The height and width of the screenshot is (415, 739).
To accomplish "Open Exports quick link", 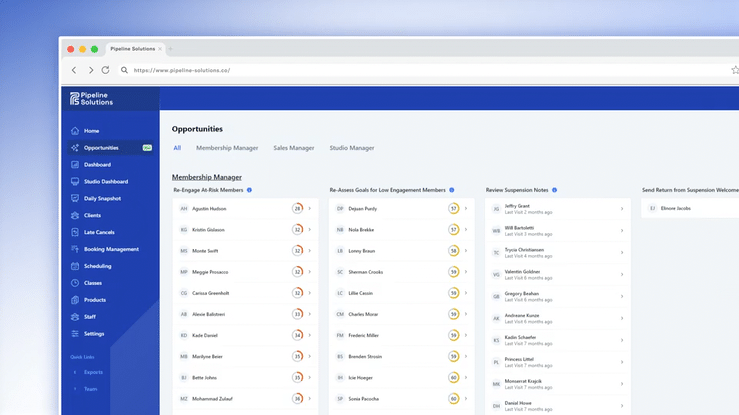I will [x=93, y=372].
